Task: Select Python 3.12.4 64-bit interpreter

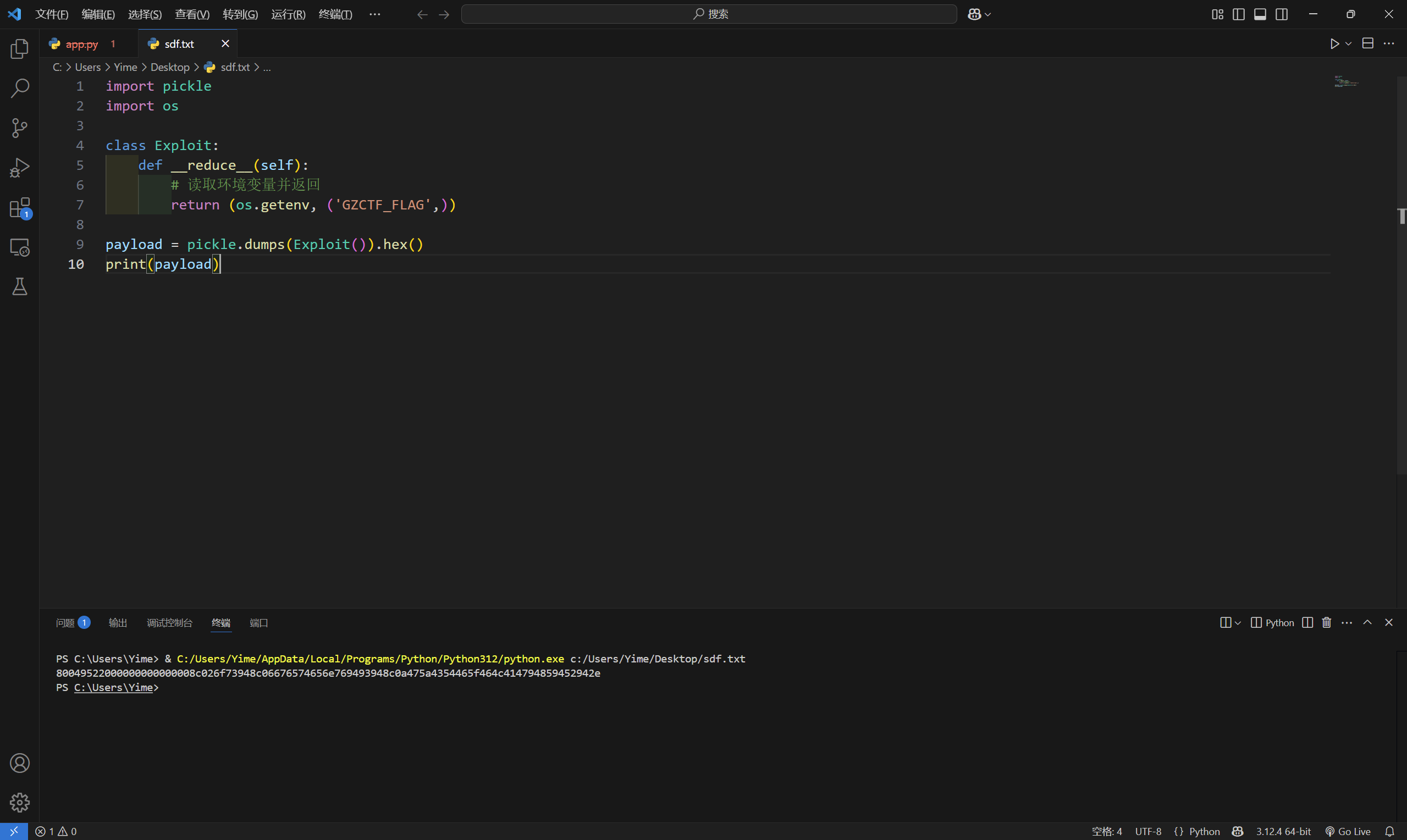Action: (x=1283, y=831)
